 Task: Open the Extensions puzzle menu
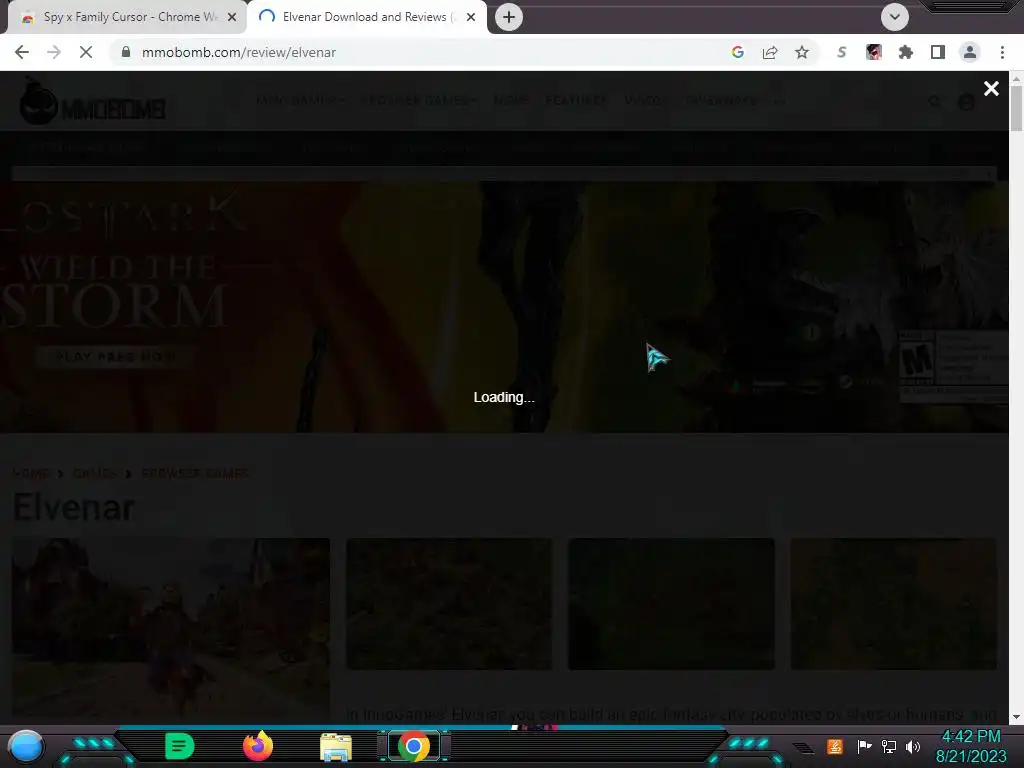tap(906, 52)
